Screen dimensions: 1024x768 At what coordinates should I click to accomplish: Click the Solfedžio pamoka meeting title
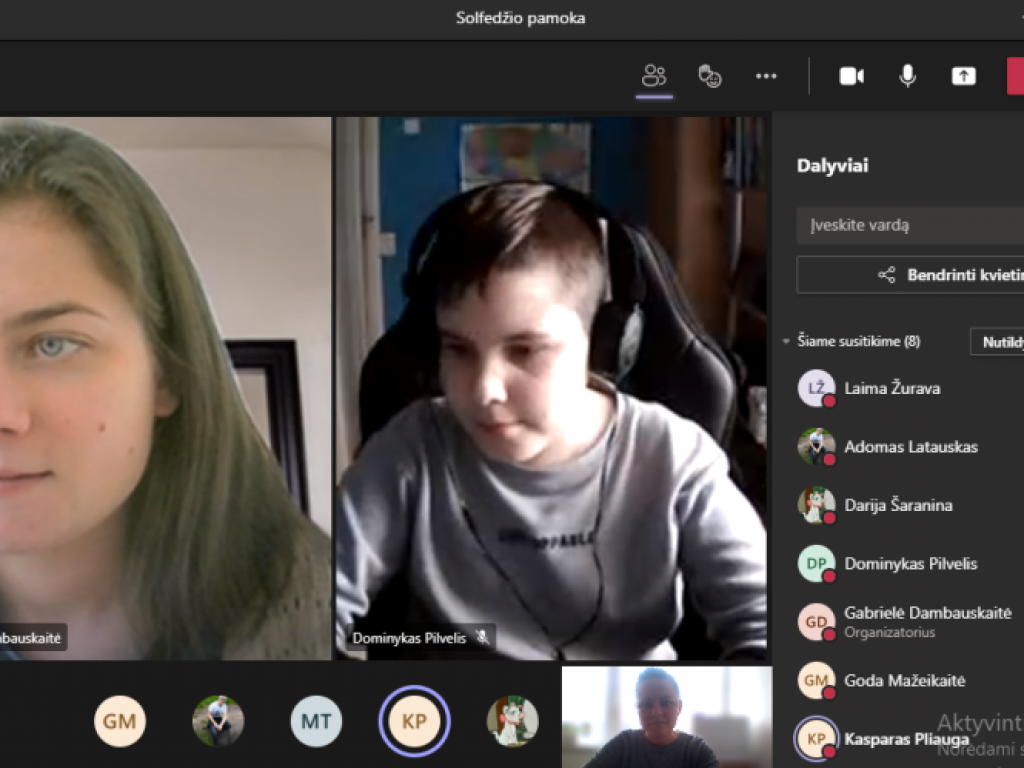520,18
